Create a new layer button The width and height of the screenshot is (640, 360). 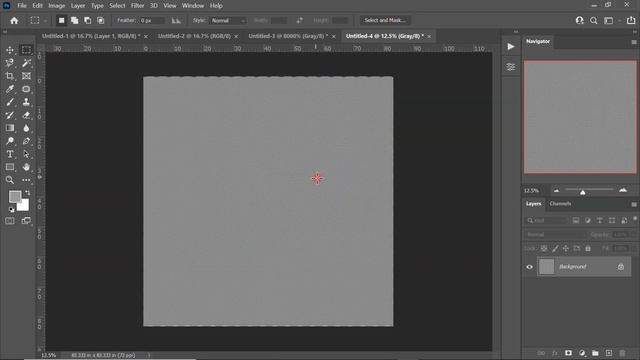609,353
